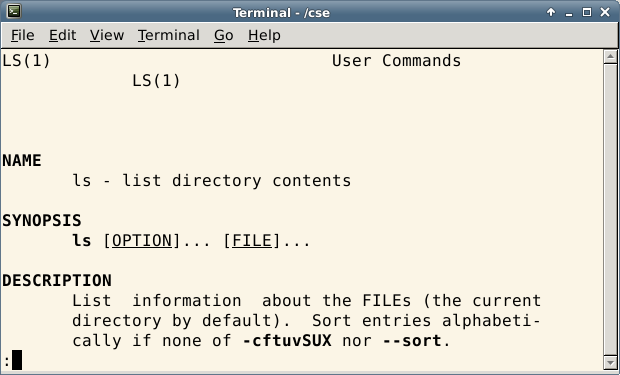The image size is (620, 375).
Task: Click the underlined FILE text in the synopsis
Action: [252, 241]
